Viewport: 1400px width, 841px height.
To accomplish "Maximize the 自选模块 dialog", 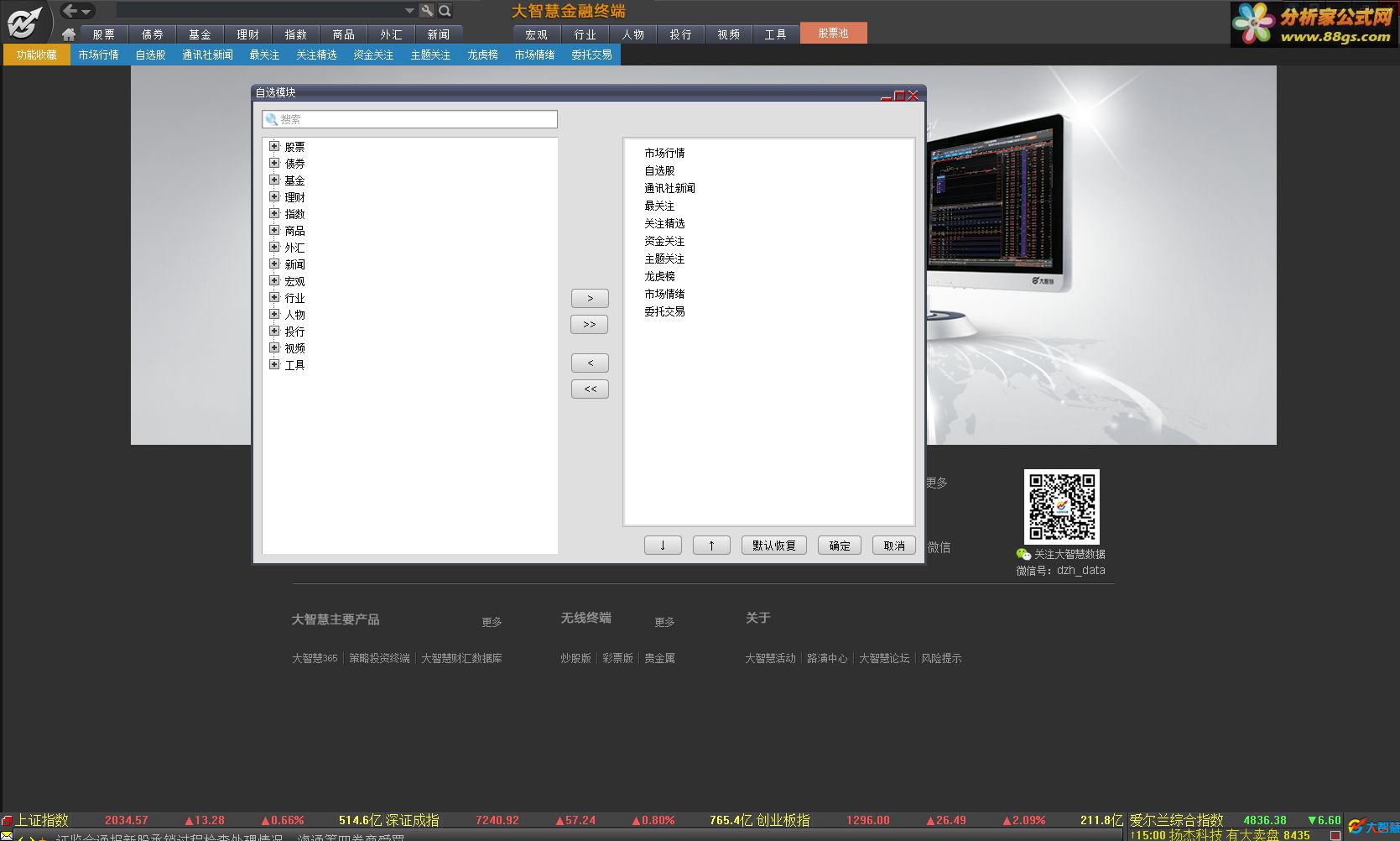I will [x=899, y=95].
